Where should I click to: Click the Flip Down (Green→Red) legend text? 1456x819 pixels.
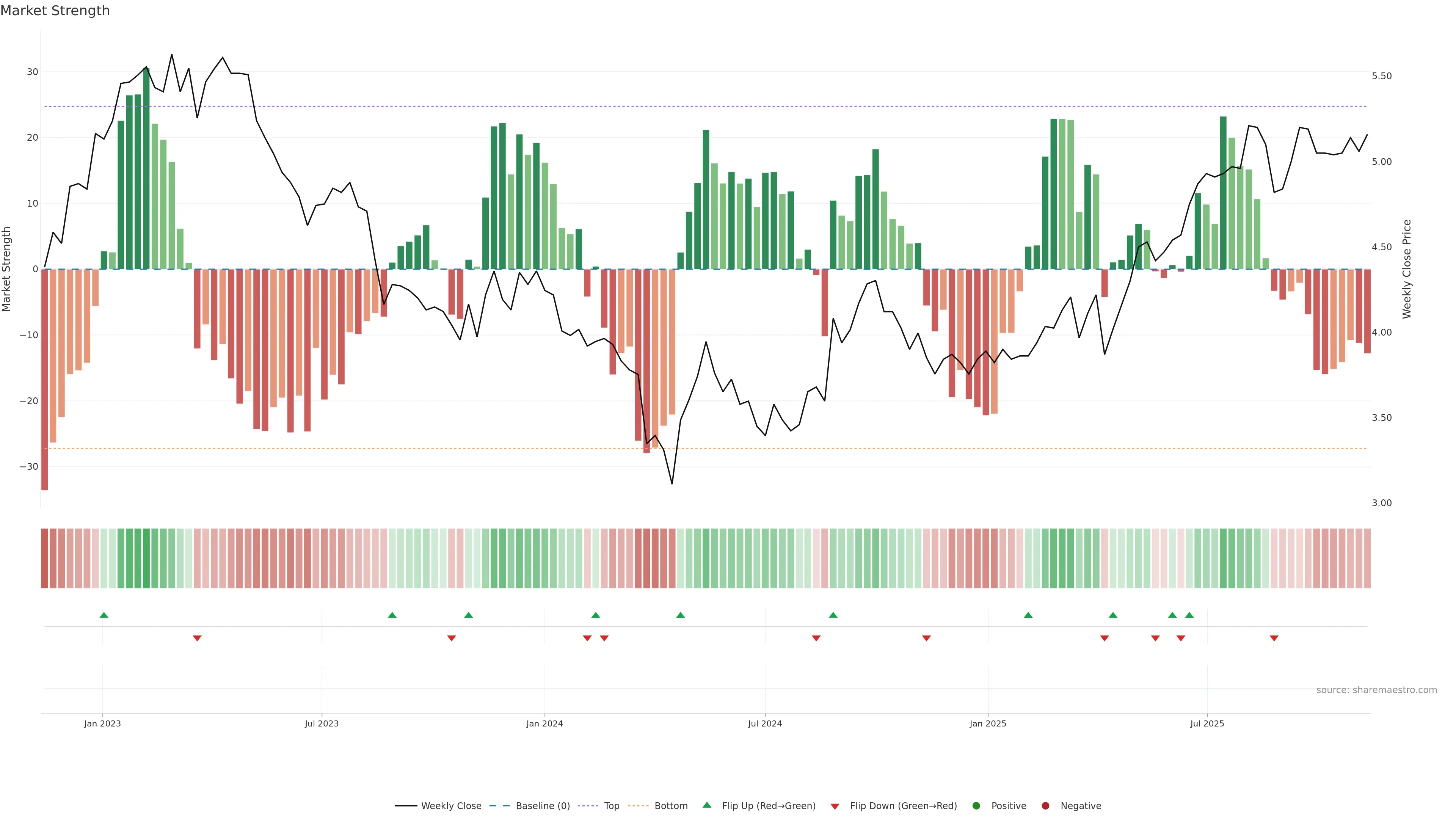(903, 806)
